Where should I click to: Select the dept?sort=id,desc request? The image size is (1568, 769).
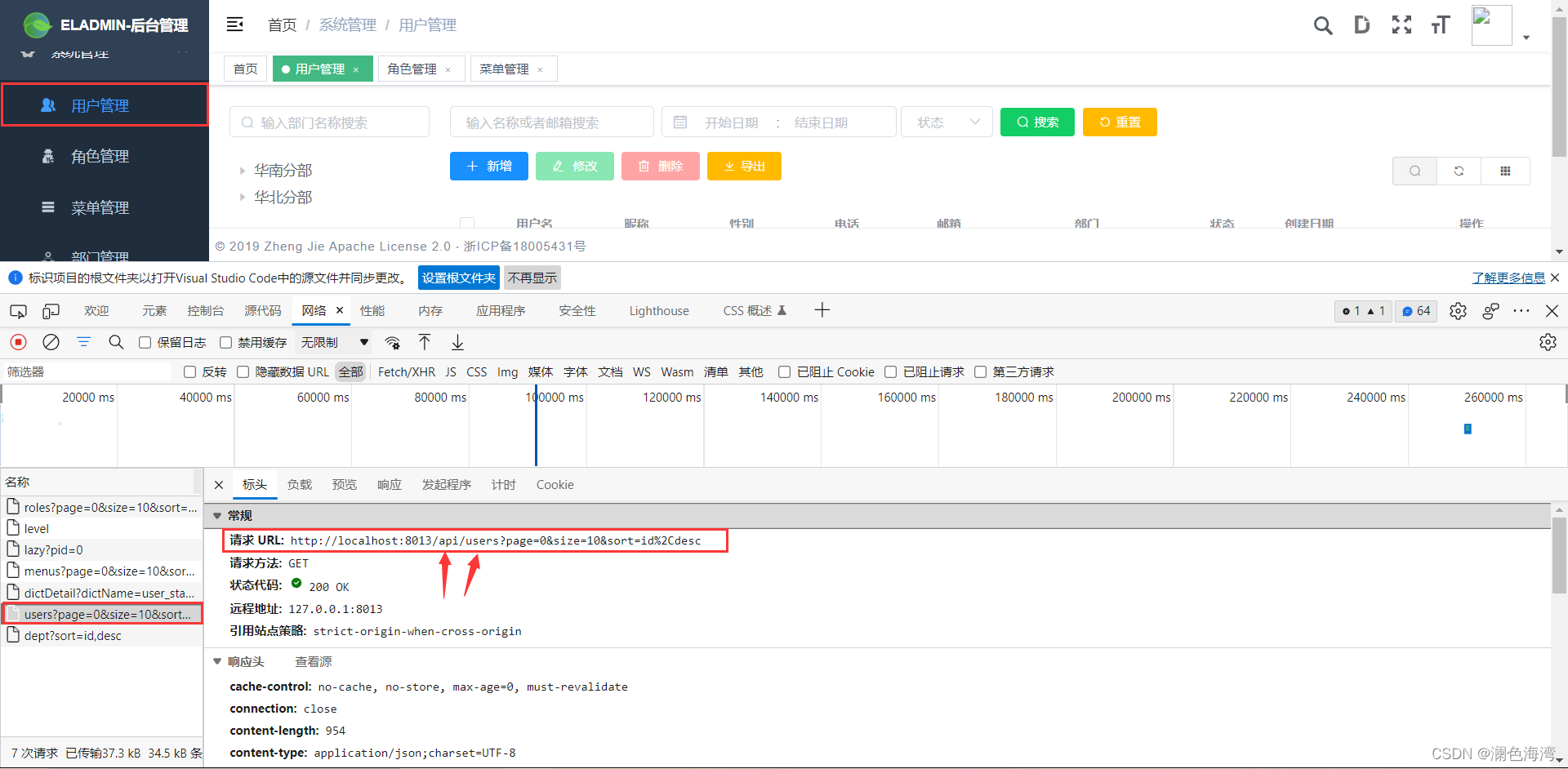point(101,636)
